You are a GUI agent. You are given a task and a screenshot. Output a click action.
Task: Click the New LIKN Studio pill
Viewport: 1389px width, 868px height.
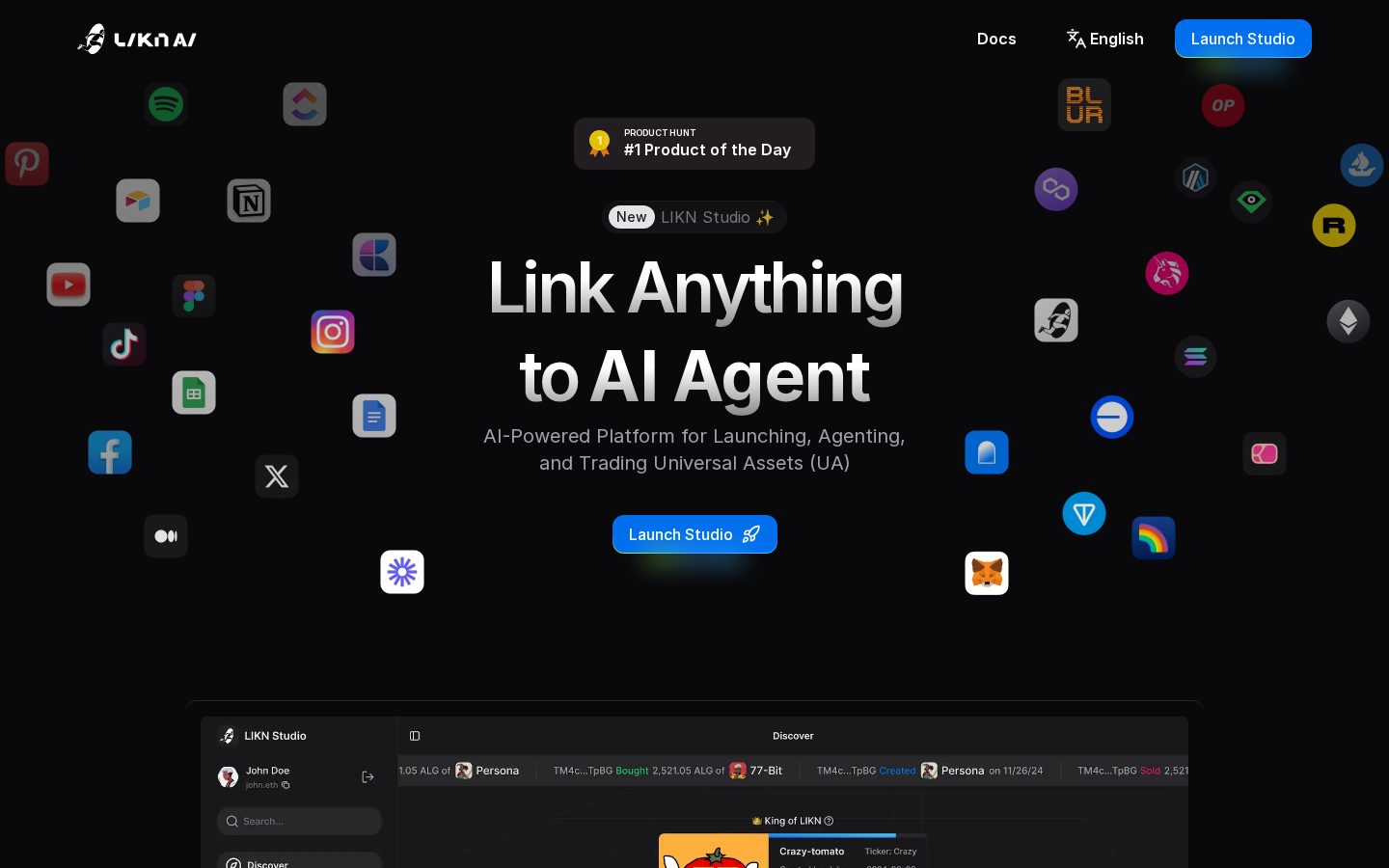694,217
